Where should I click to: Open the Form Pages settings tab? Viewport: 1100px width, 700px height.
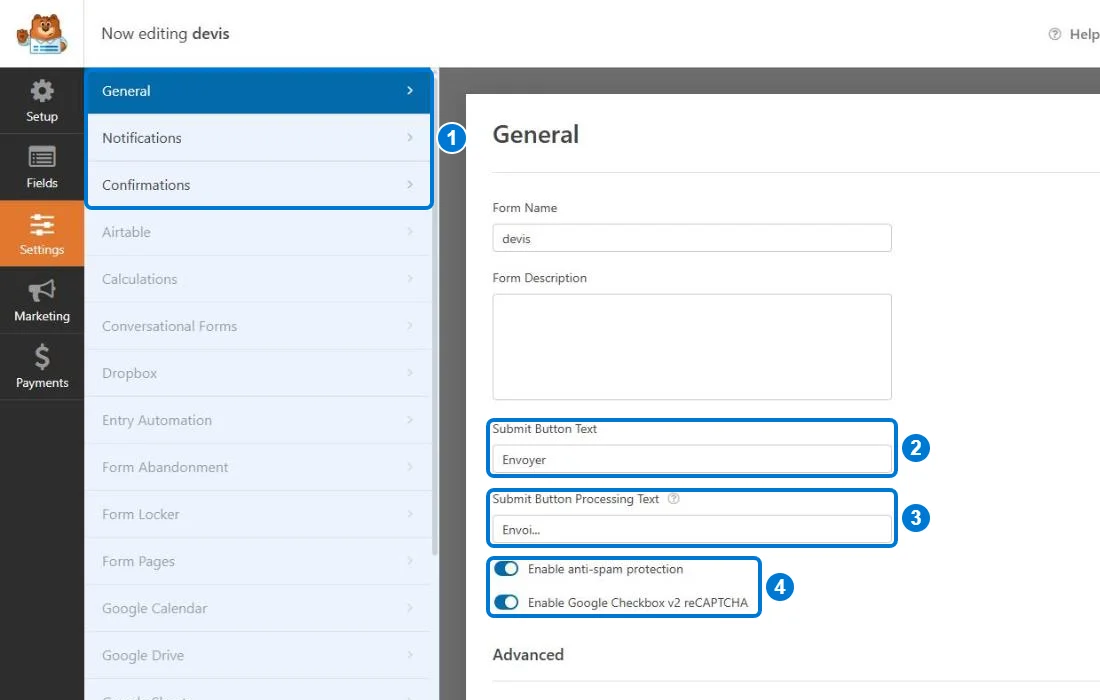[x=258, y=561]
